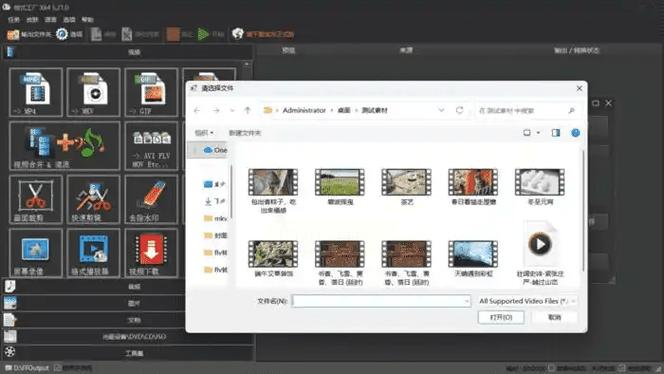
Task: Open the fourth menu in the menu bar
Action: (x=69, y=19)
